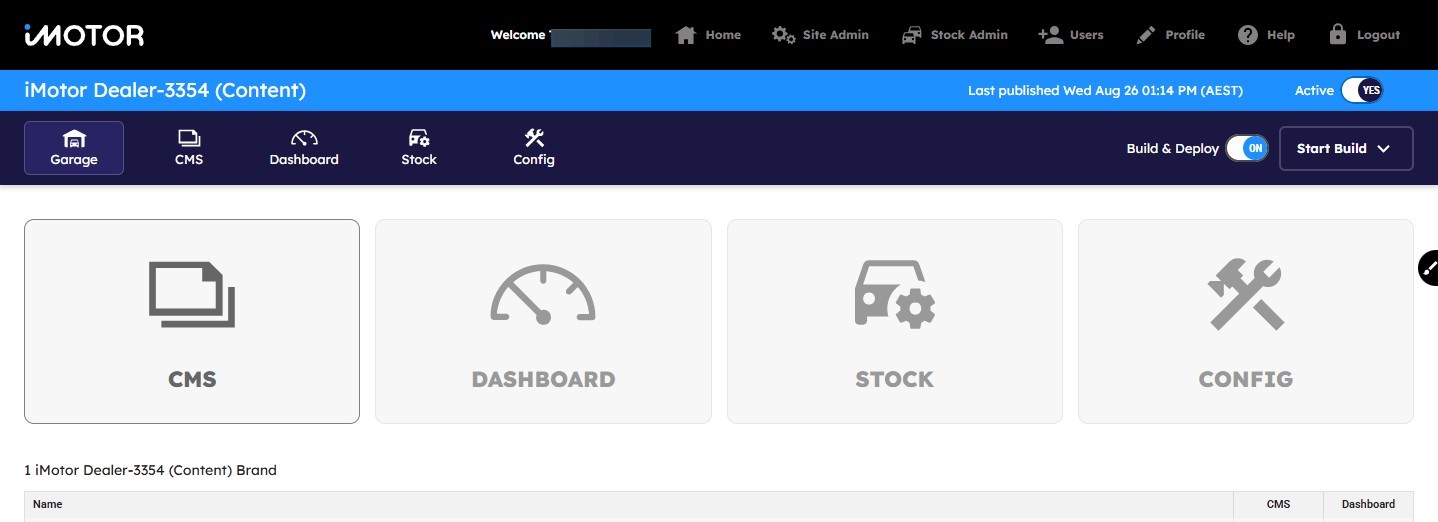Image resolution: width=1438 pixels, height=522 pixels.
Task: Open the large DASHBOARD card
Action: [x=543, y=321]
